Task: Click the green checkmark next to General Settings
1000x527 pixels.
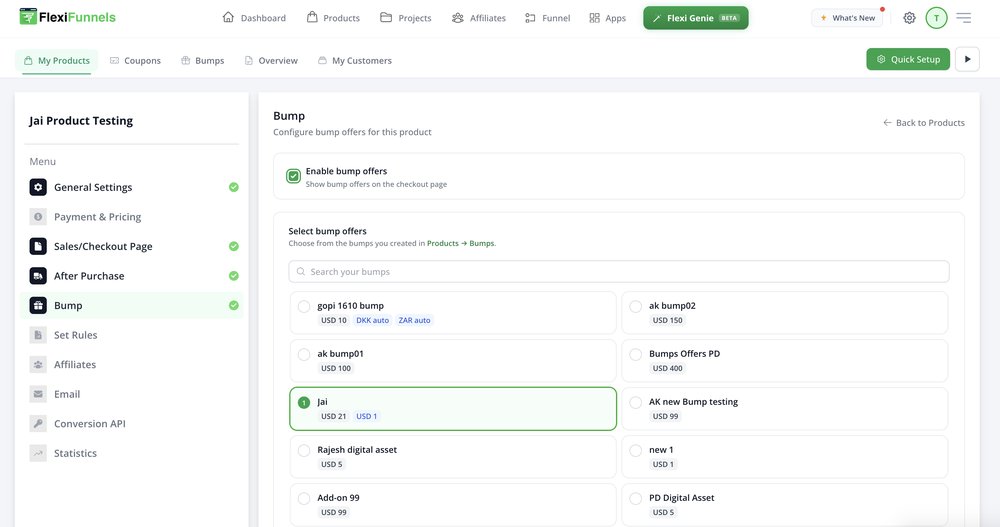Action: click(x=234, y=187)
